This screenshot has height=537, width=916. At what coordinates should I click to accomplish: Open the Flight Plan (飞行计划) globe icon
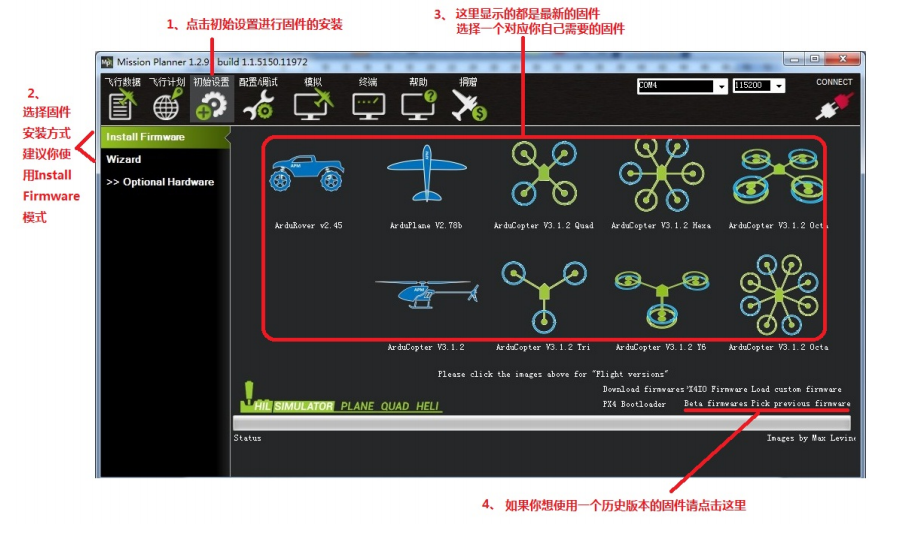167,104
